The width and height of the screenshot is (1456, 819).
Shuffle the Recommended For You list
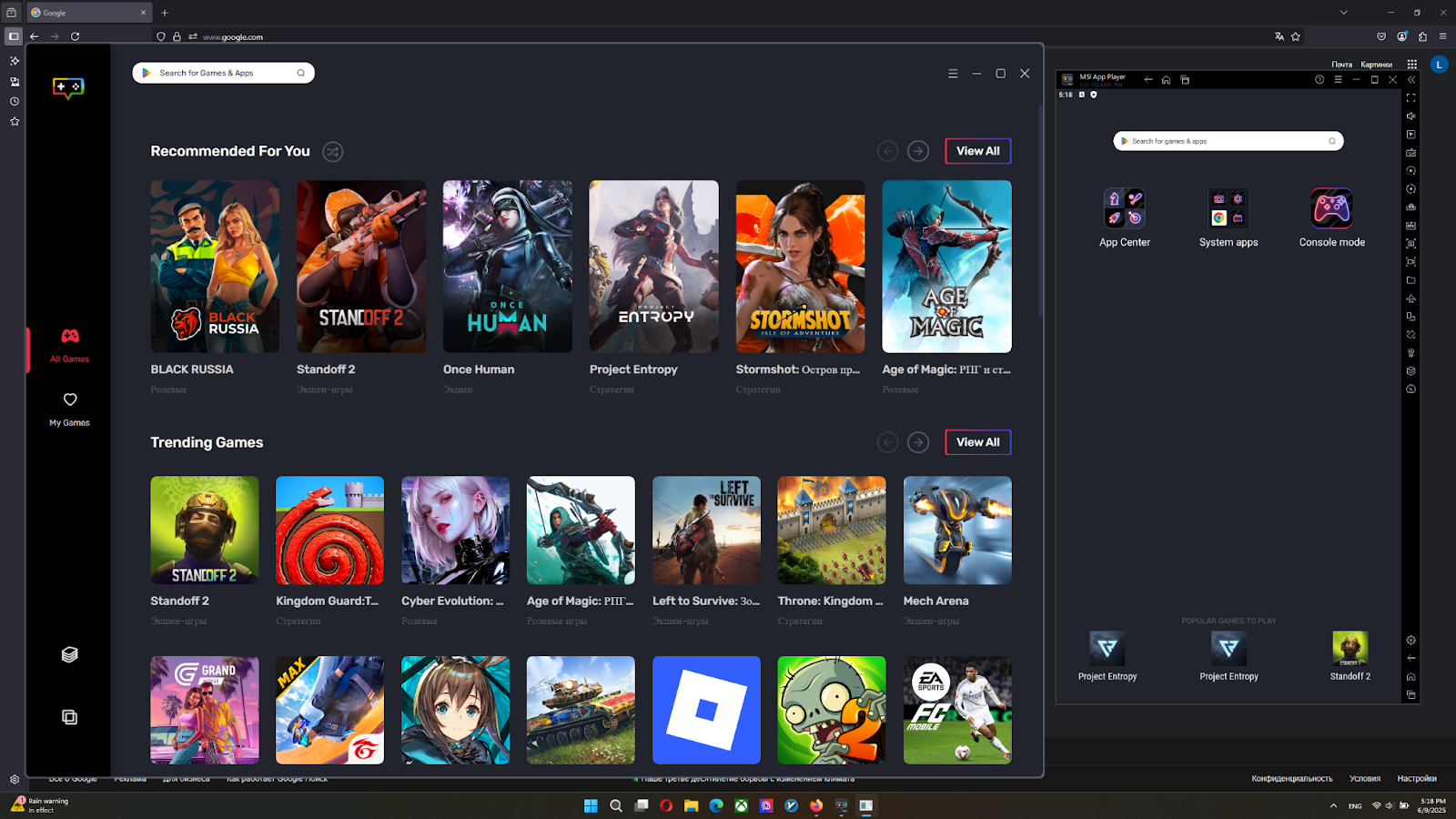[x=333, y=152]
